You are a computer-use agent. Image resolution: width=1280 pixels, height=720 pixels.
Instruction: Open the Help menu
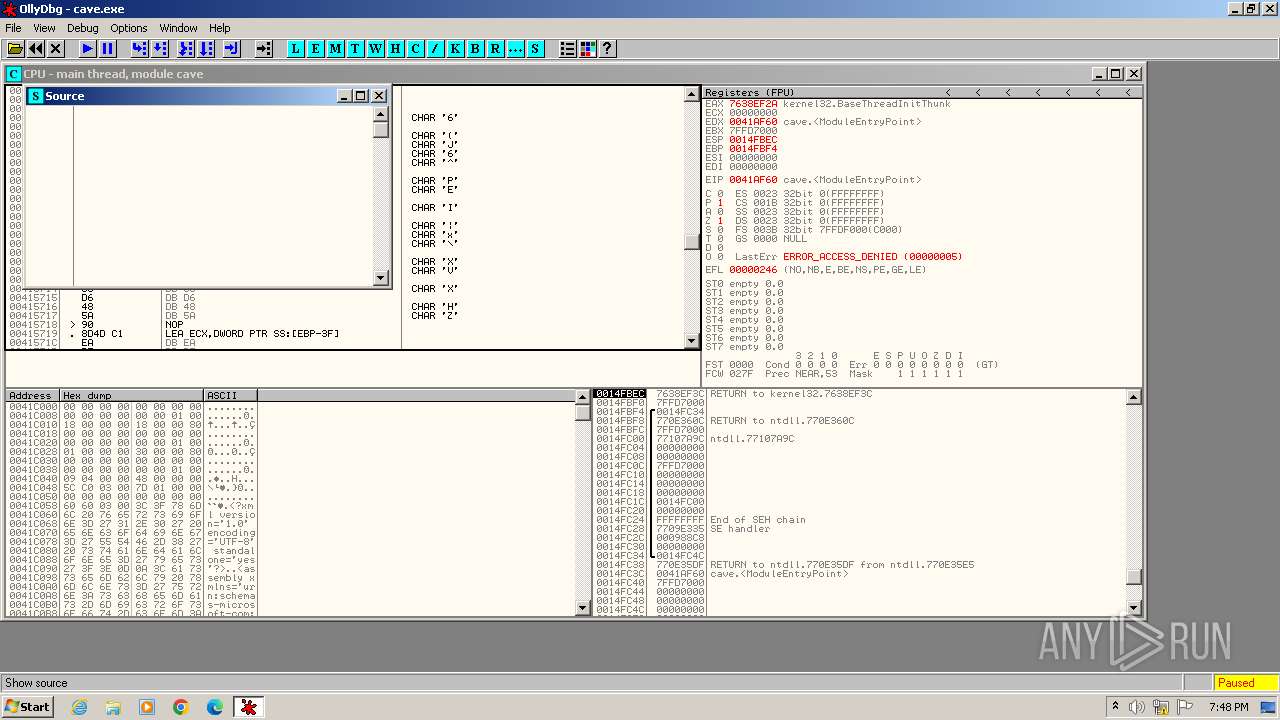[x=220, y=28]
